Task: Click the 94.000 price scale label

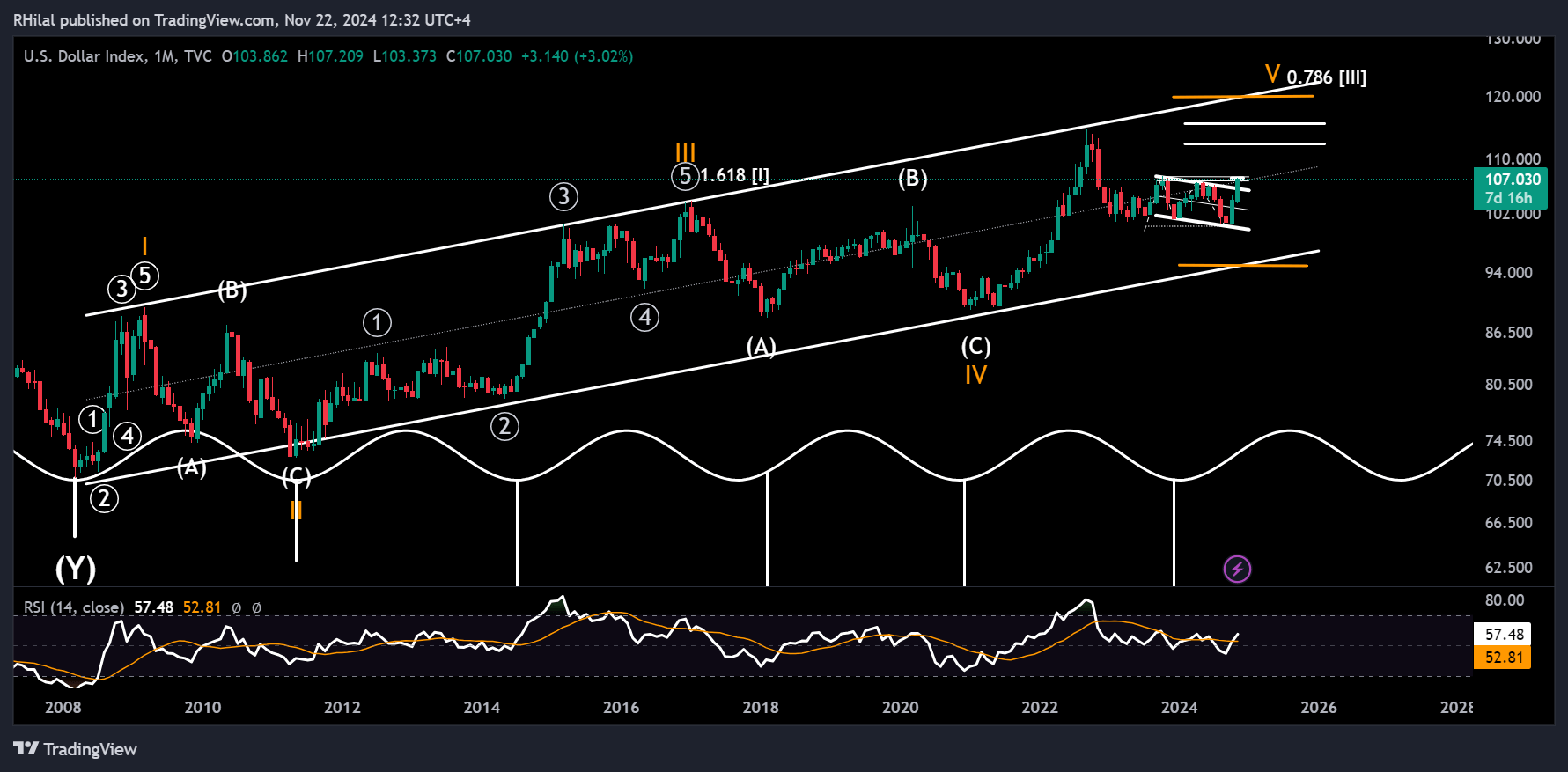Action: coord(1509,273)
